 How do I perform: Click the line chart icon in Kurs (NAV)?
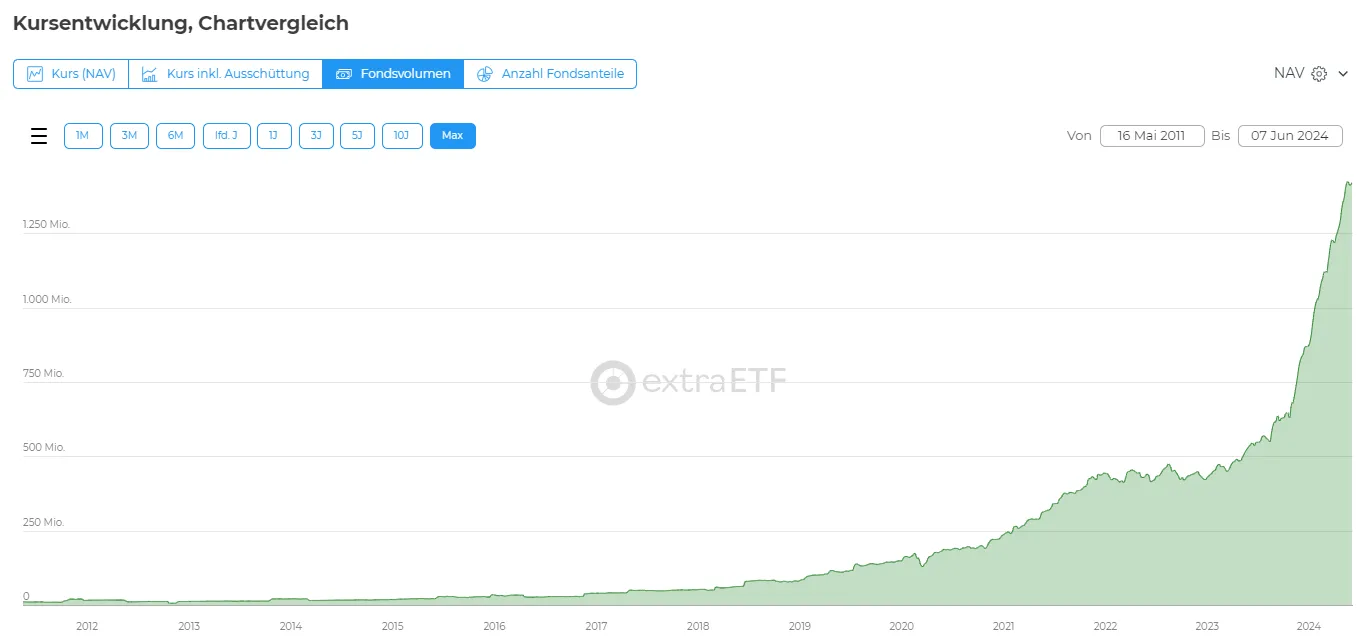35,74
